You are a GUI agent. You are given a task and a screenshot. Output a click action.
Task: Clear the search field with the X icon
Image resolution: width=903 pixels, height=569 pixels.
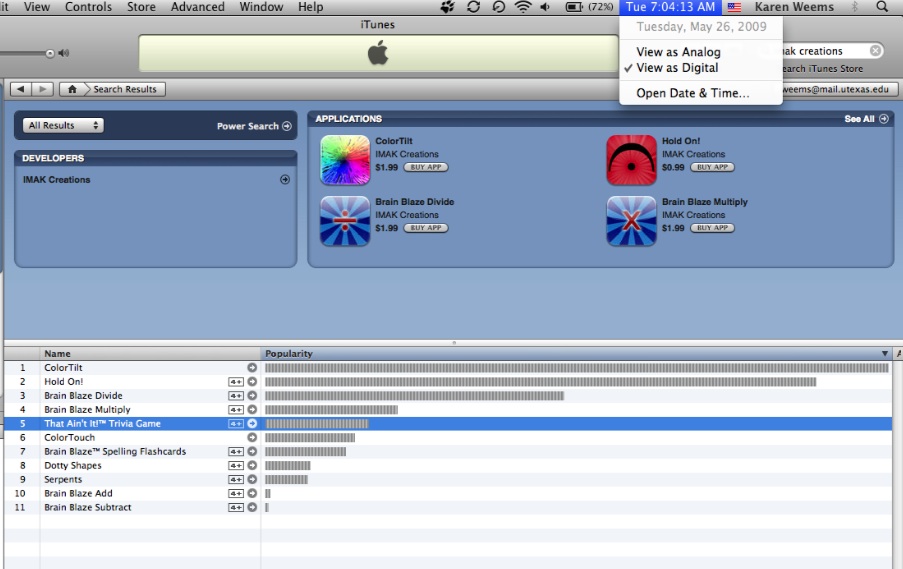(x=875, y=51)
